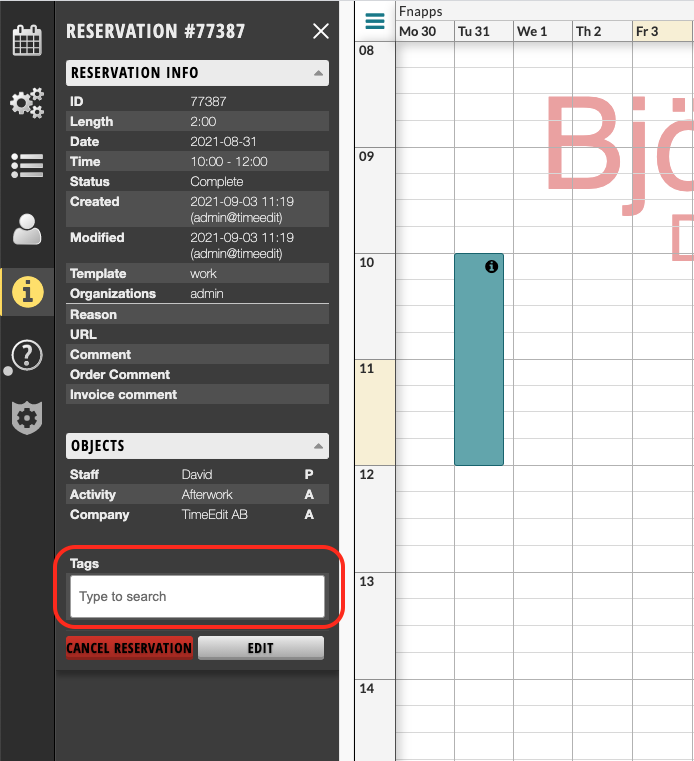Click the Invoice comment row

point(198,394)
